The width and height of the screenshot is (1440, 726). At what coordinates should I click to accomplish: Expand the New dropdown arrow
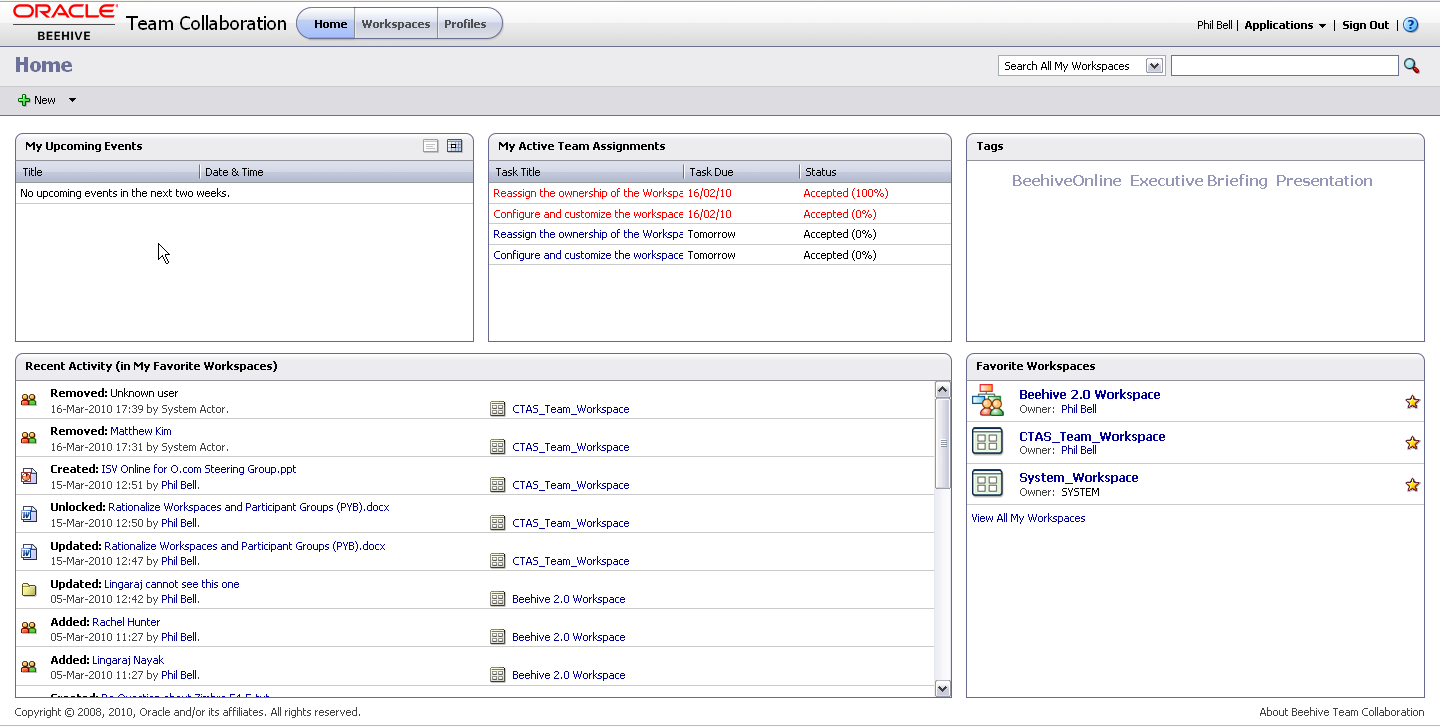pyautogui.click(x=72, y=100)
